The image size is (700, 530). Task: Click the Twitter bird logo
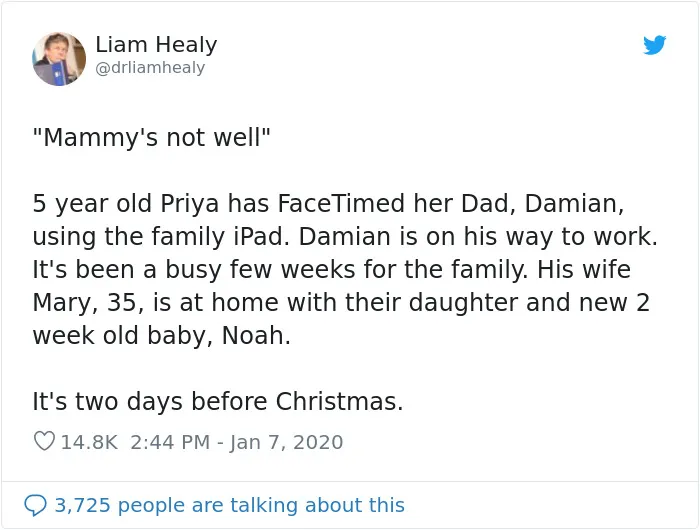pyautogui.click(x=654, y=45)
